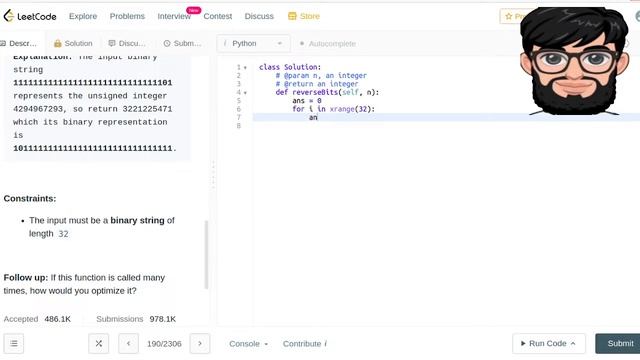This screenshot has width=640, height=360.
Task: Switch to the Discuss problem tab
Action: [x=127, y=43]
